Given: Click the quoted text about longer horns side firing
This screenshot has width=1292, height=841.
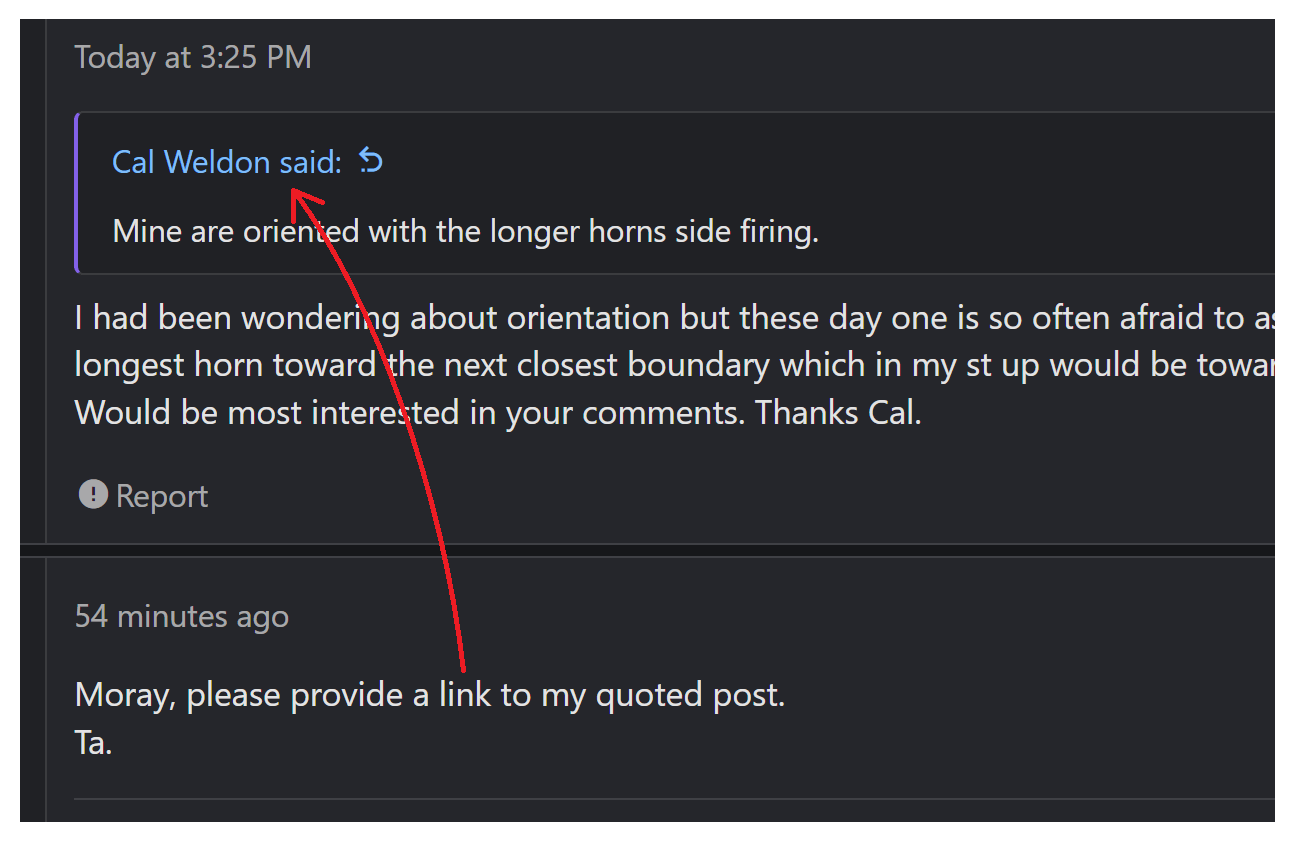Looking at the screenshot, I should point(465,232).
